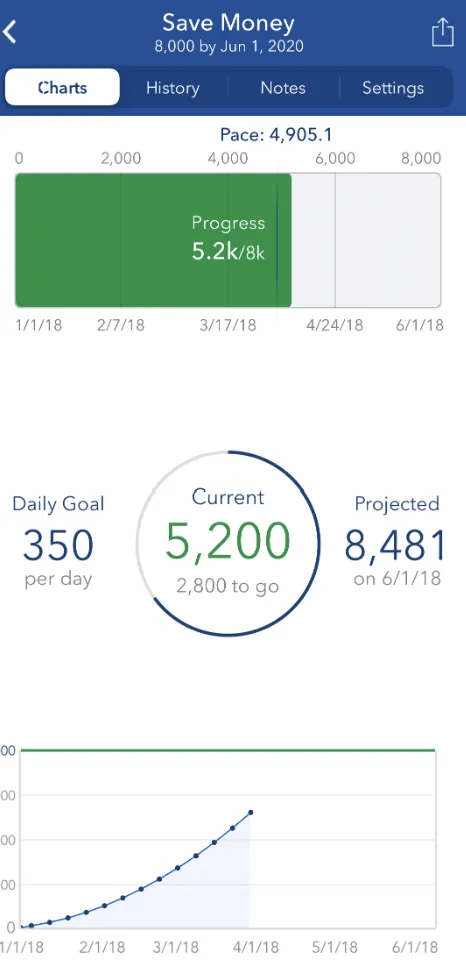466x978 pixels.
Task: Go to the Settings tab
Action: coord(393,88)
